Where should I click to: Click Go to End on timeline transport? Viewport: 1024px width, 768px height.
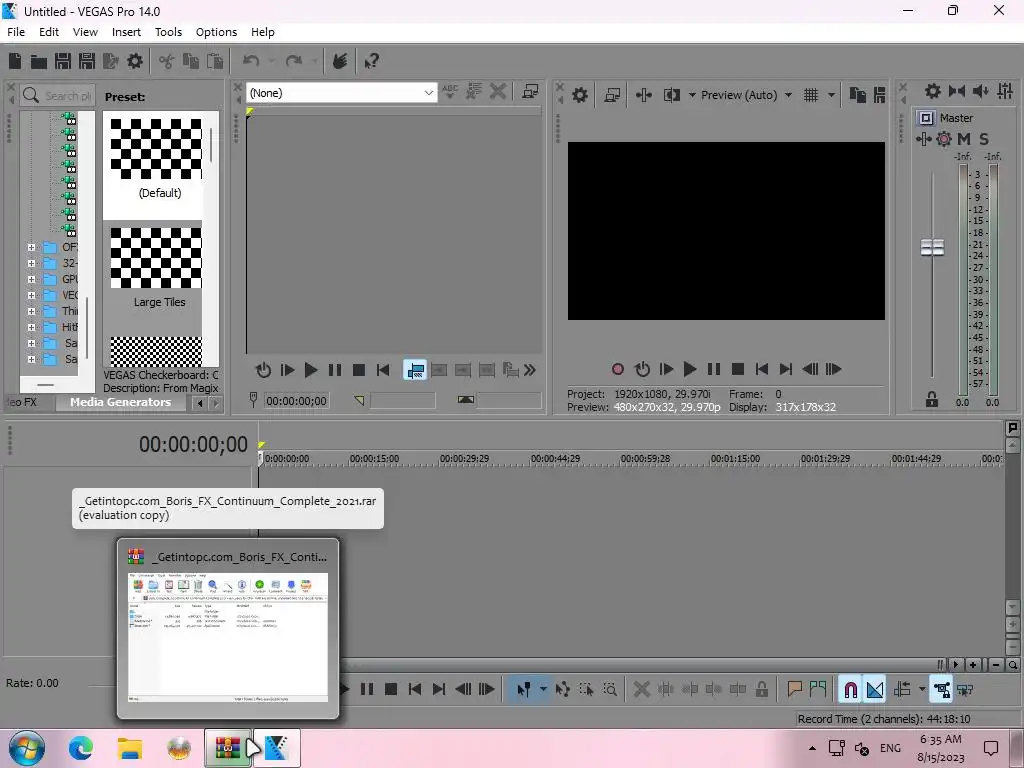point(439,689)
